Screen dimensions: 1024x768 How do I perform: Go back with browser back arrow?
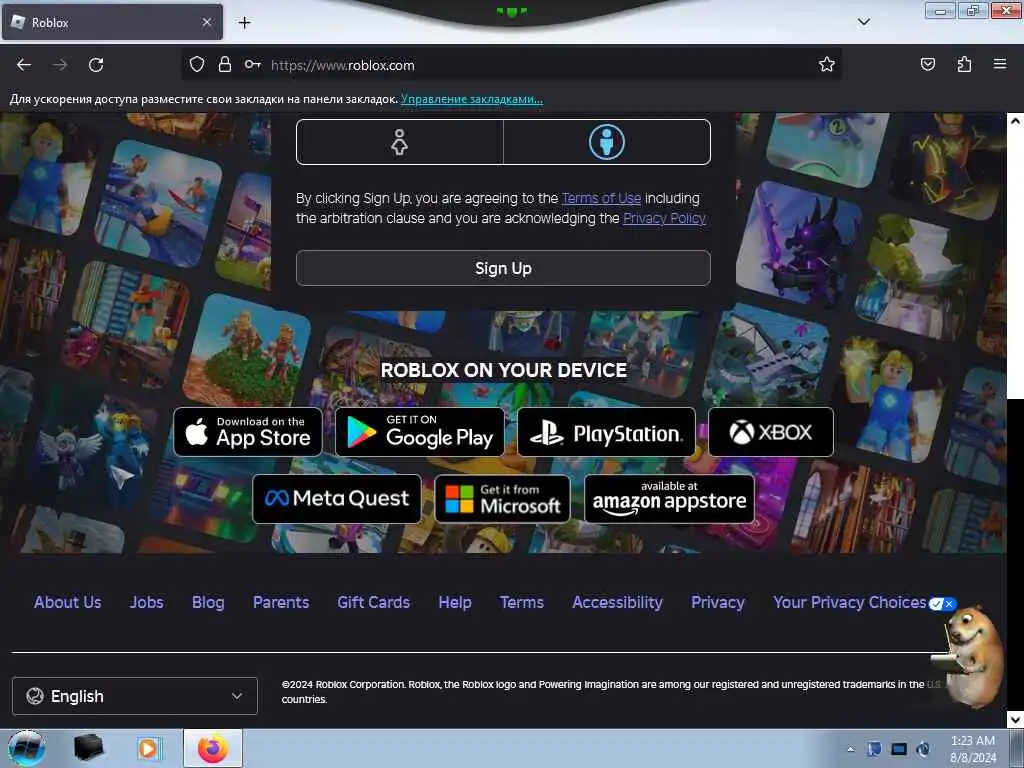click(24, 65)
